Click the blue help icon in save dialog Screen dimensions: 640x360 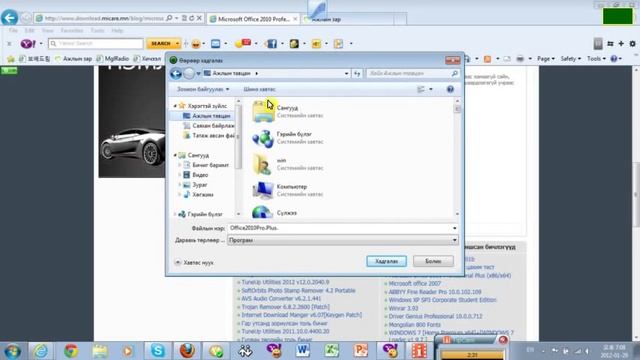(x=450, y=89)
